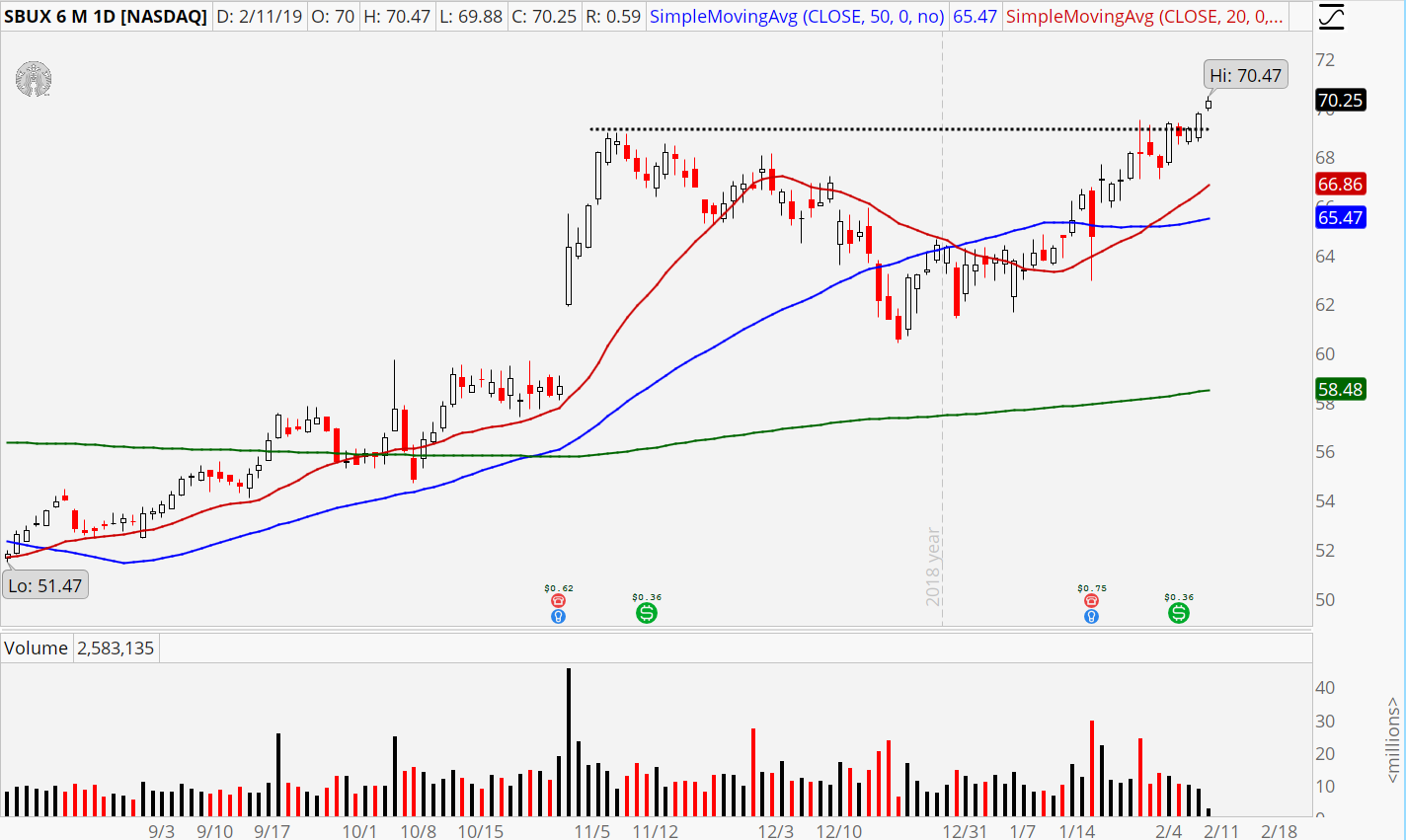Image resolution: width=1406 pixels, height=840 pixels.
Task: Click the blue 65.47 value in the header
Action: pyautogui.click(x=975, y=17)
